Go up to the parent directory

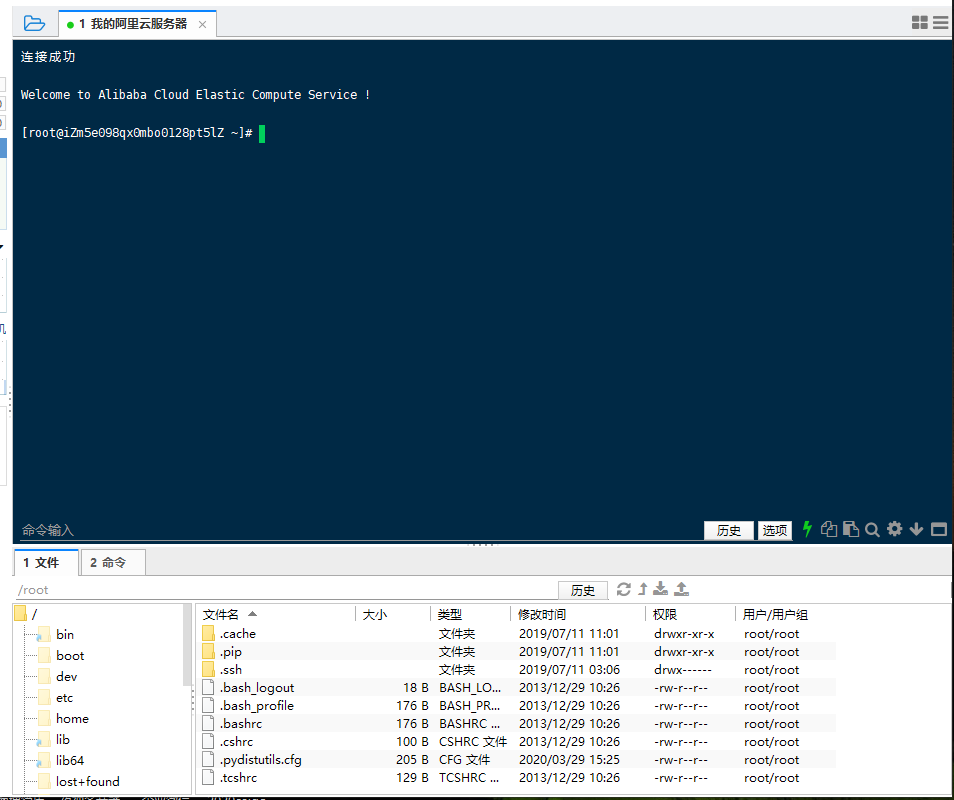[x=642, y=589]
